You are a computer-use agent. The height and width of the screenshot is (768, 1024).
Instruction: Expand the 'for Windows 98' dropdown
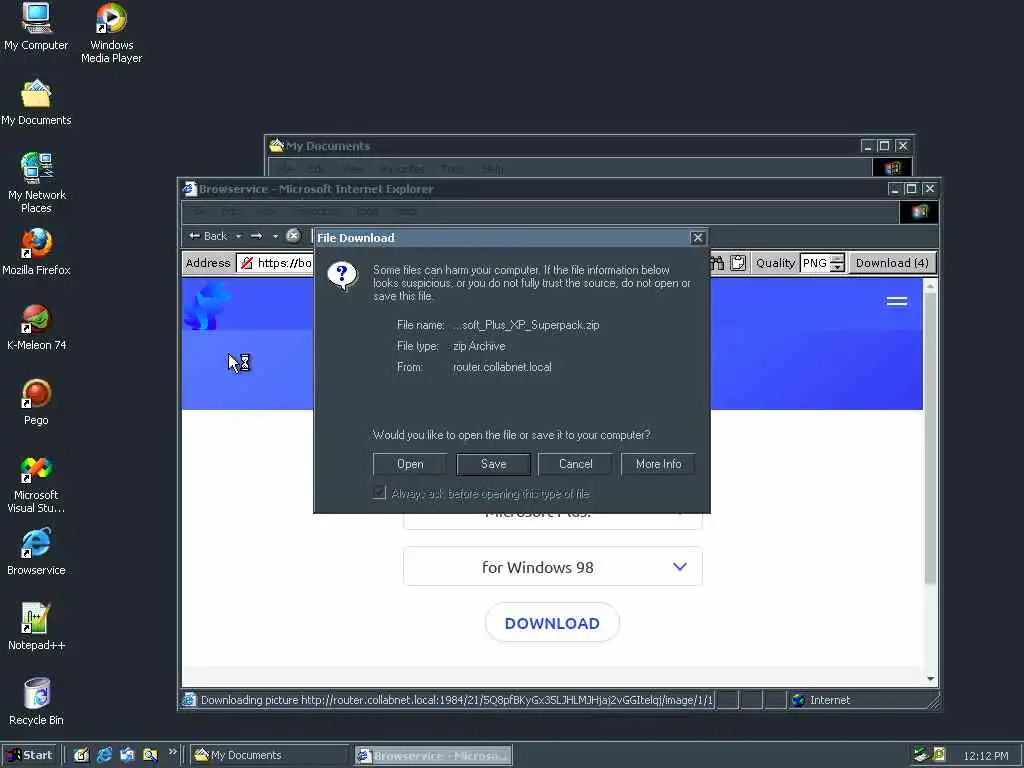pos(552,567)
